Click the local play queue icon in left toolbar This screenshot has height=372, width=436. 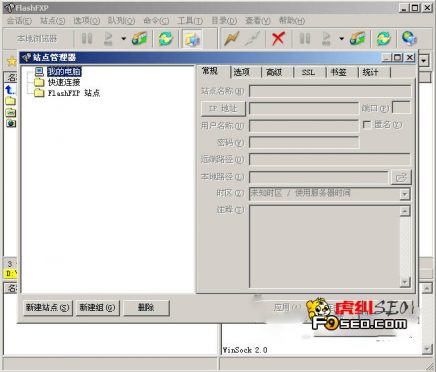click(x=108, y=38)
